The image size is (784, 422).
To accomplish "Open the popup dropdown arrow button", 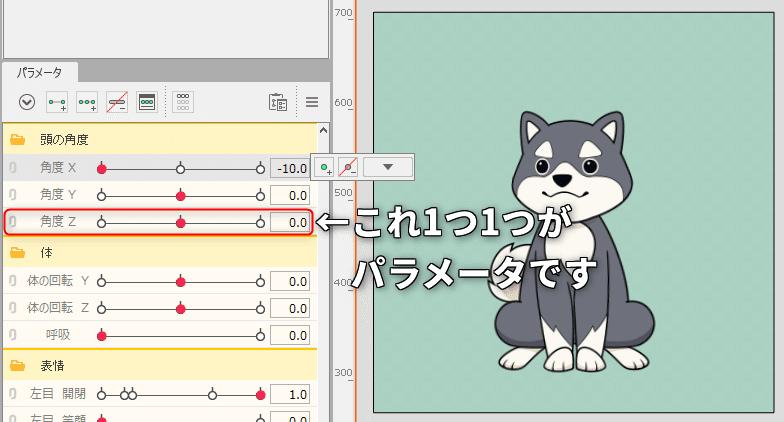I will tap(388, 167).
